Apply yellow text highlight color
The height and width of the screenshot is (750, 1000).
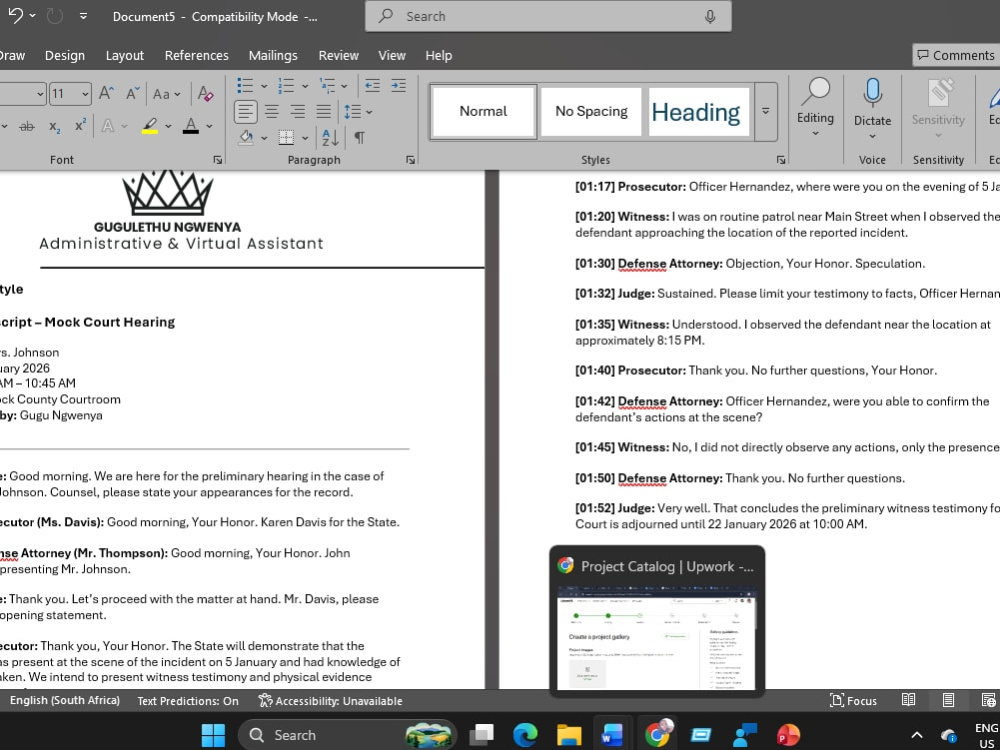pyautogui.click(x=150, y=126)
